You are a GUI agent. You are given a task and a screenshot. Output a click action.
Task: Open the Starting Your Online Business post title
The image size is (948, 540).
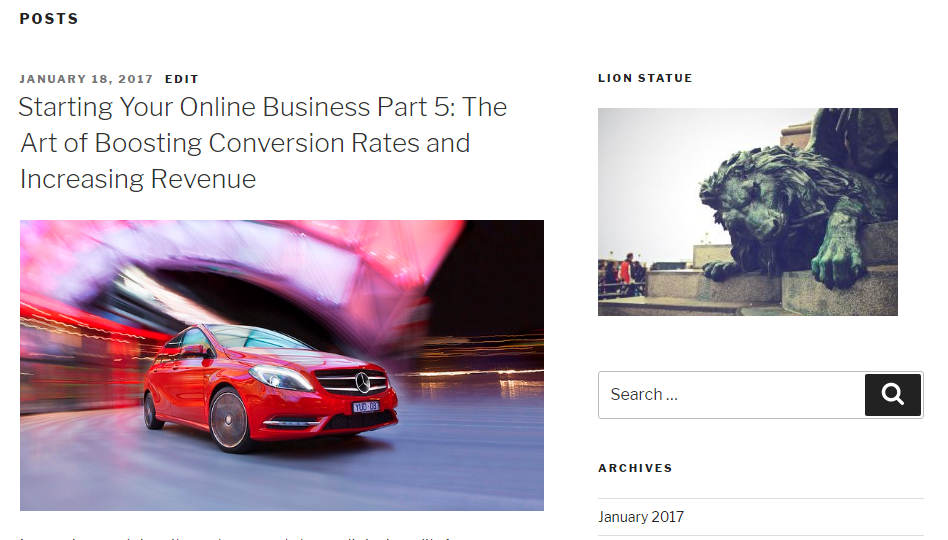(x=262, y=143)
